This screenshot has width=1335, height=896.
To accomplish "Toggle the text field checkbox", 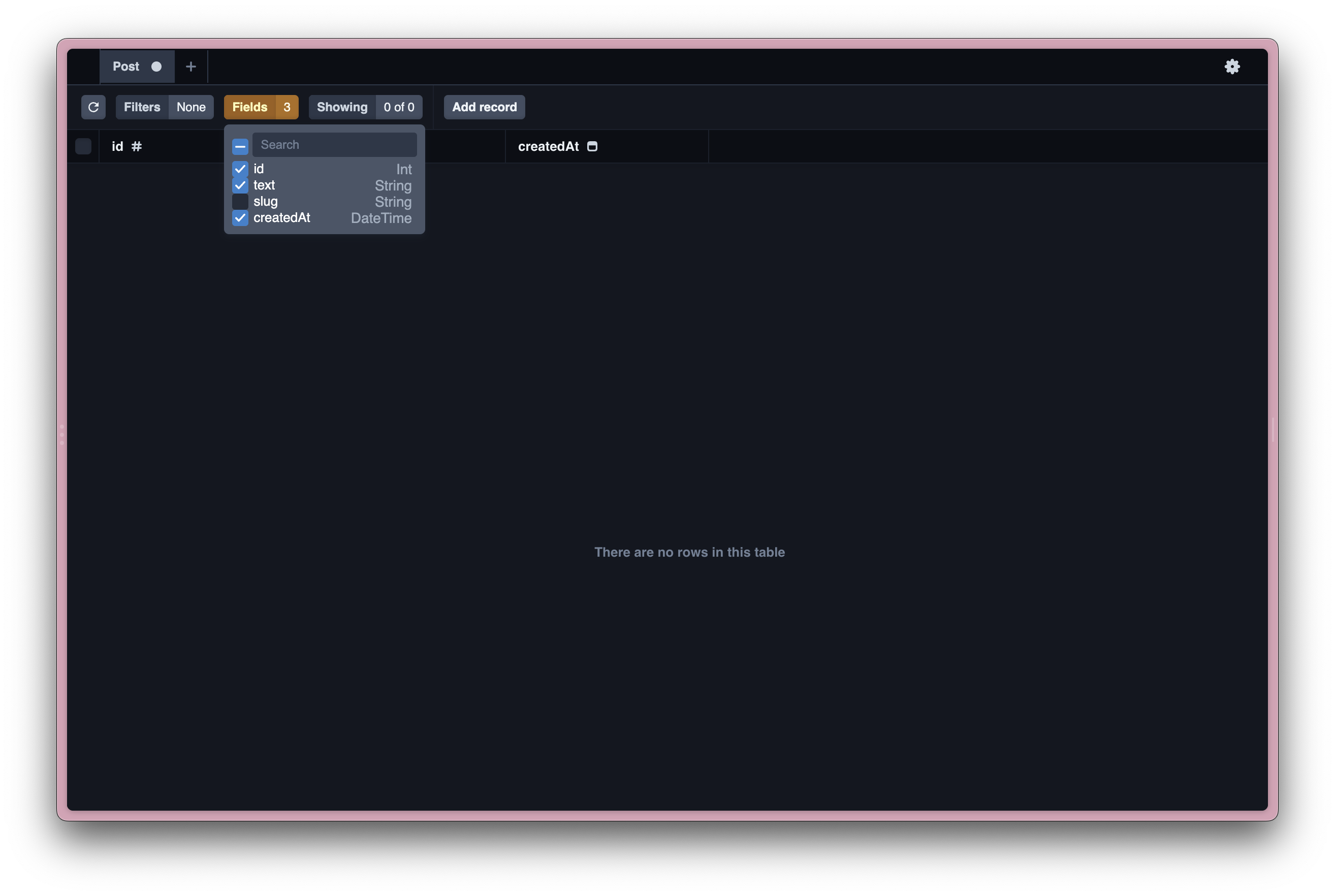I will [x=240, y=185].
